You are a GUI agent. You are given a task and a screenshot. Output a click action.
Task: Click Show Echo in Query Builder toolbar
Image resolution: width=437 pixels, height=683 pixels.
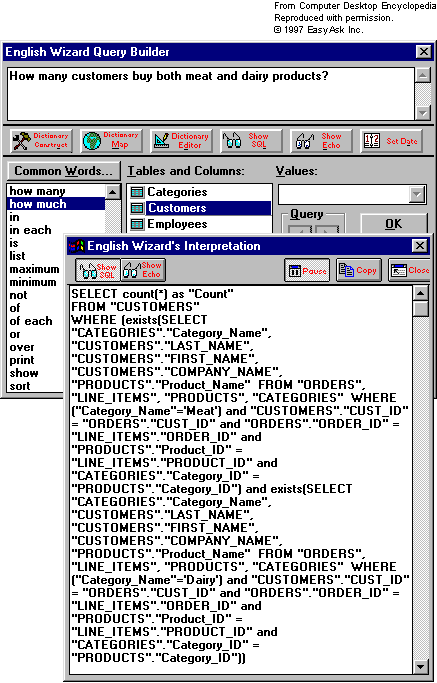[321, 141]
